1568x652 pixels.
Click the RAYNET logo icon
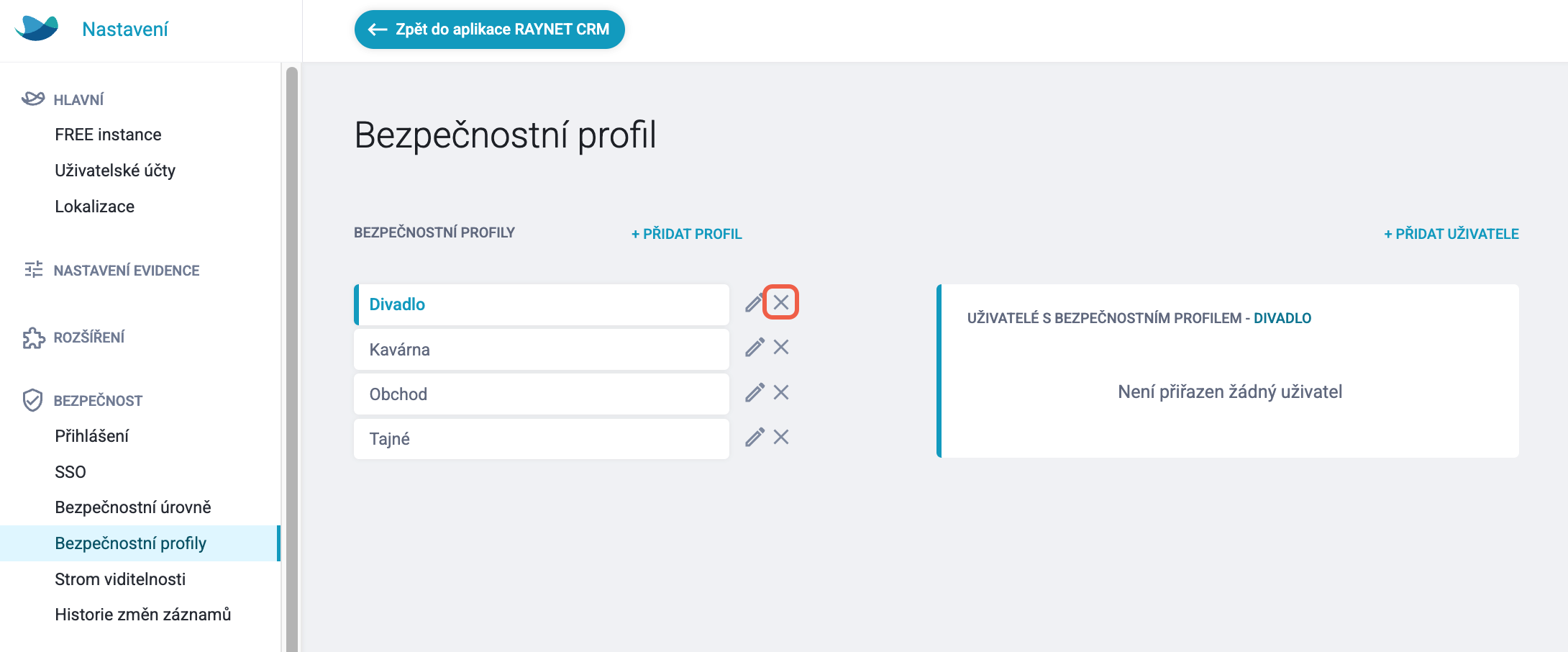point(37,29)
